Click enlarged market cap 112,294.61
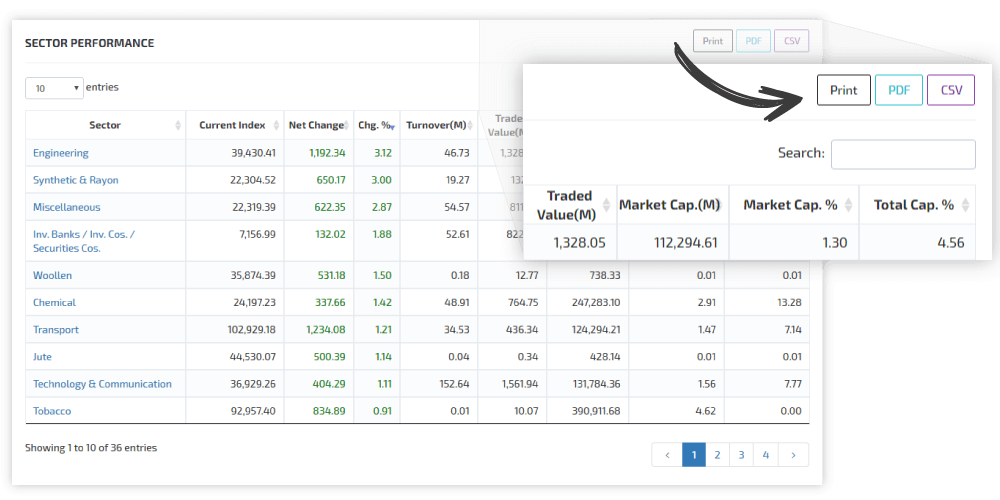Viewport: 1000px width, 500px height. tap(686, 242)
